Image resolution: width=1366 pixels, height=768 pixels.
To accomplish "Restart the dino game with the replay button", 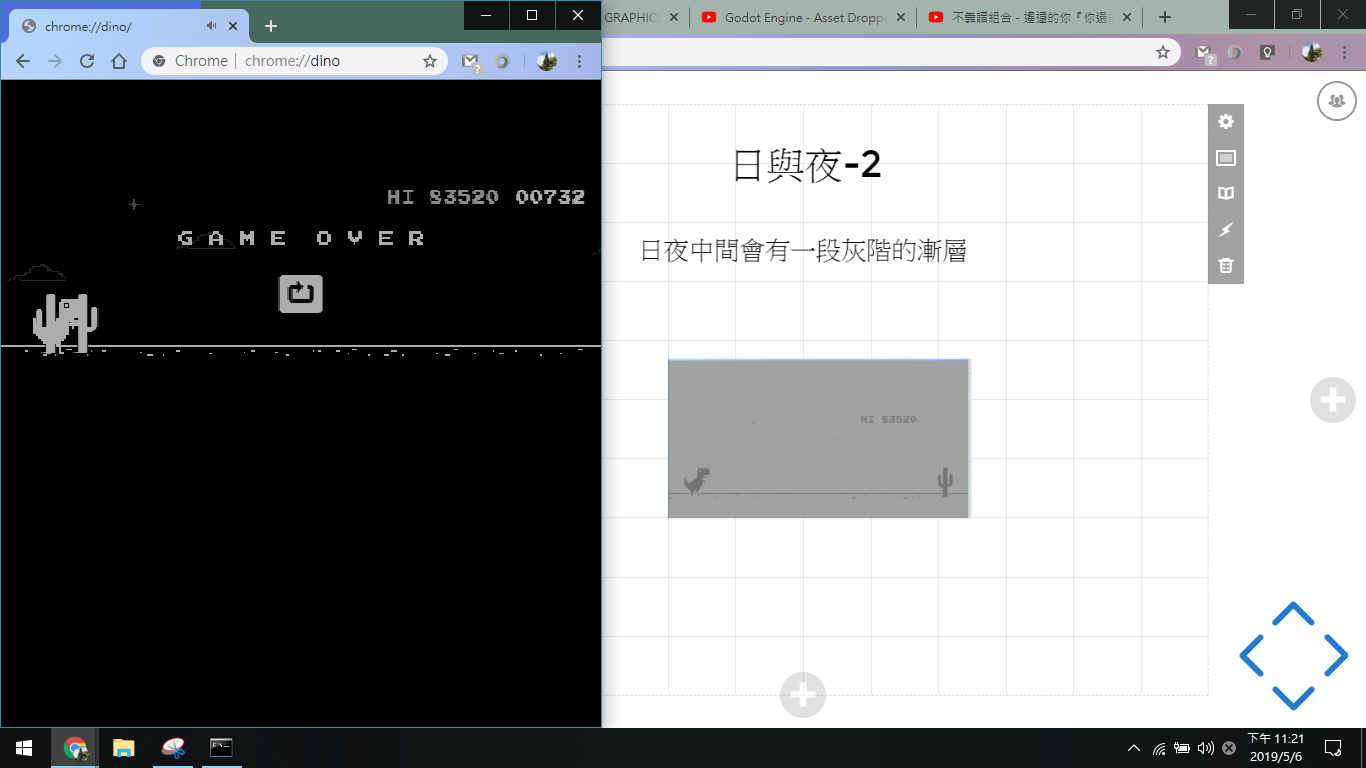I will [x=301, y=294].
